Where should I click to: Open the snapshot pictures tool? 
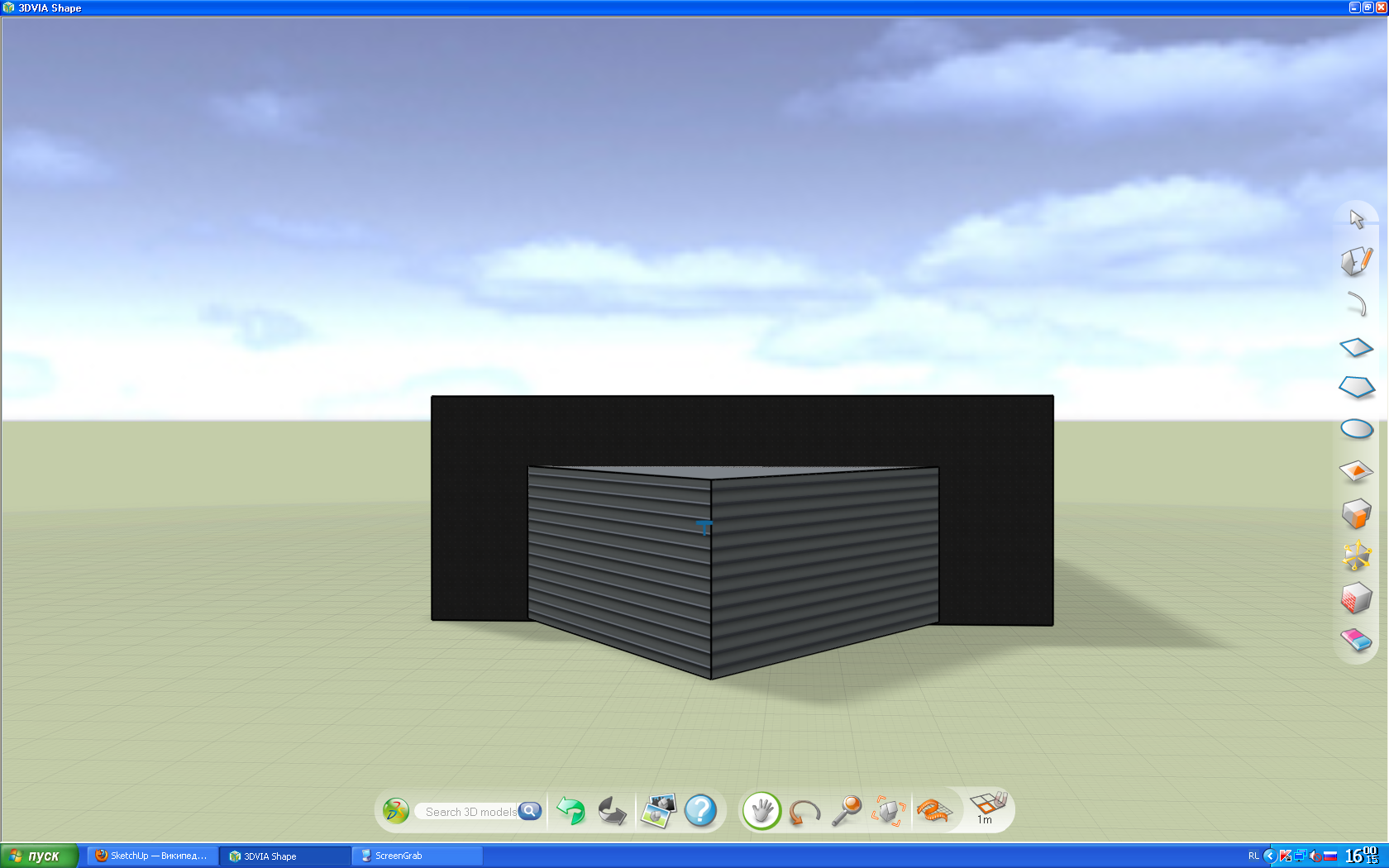659,811
